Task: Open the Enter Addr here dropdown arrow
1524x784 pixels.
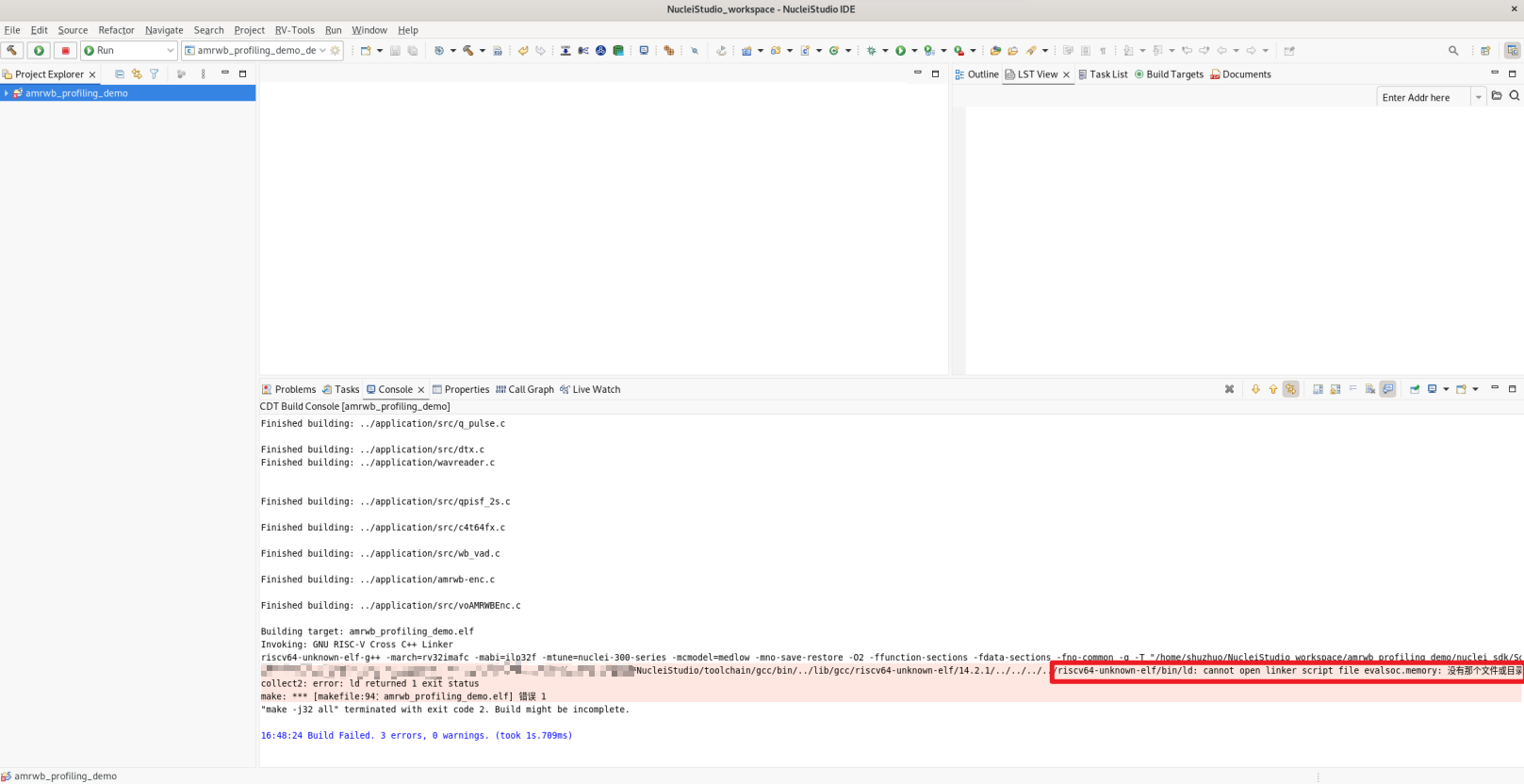Action: (x=1478, y=97)
